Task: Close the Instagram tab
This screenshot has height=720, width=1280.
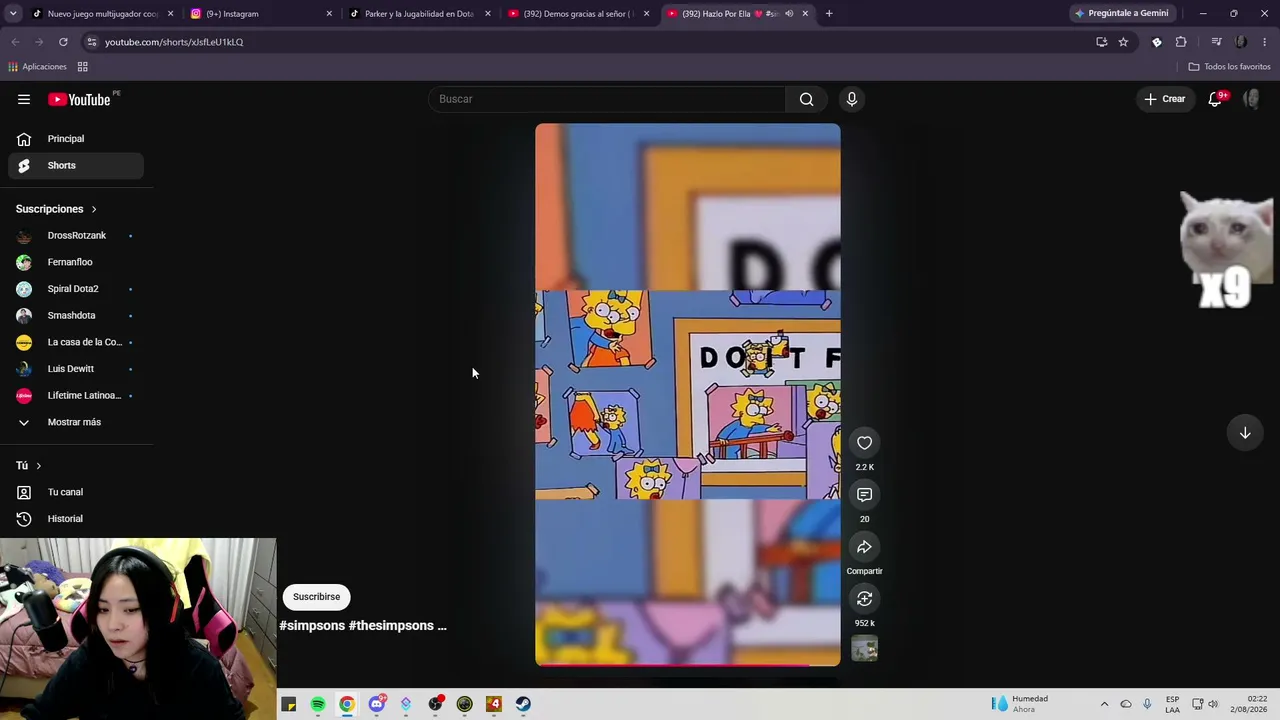Action: [329, 14]
